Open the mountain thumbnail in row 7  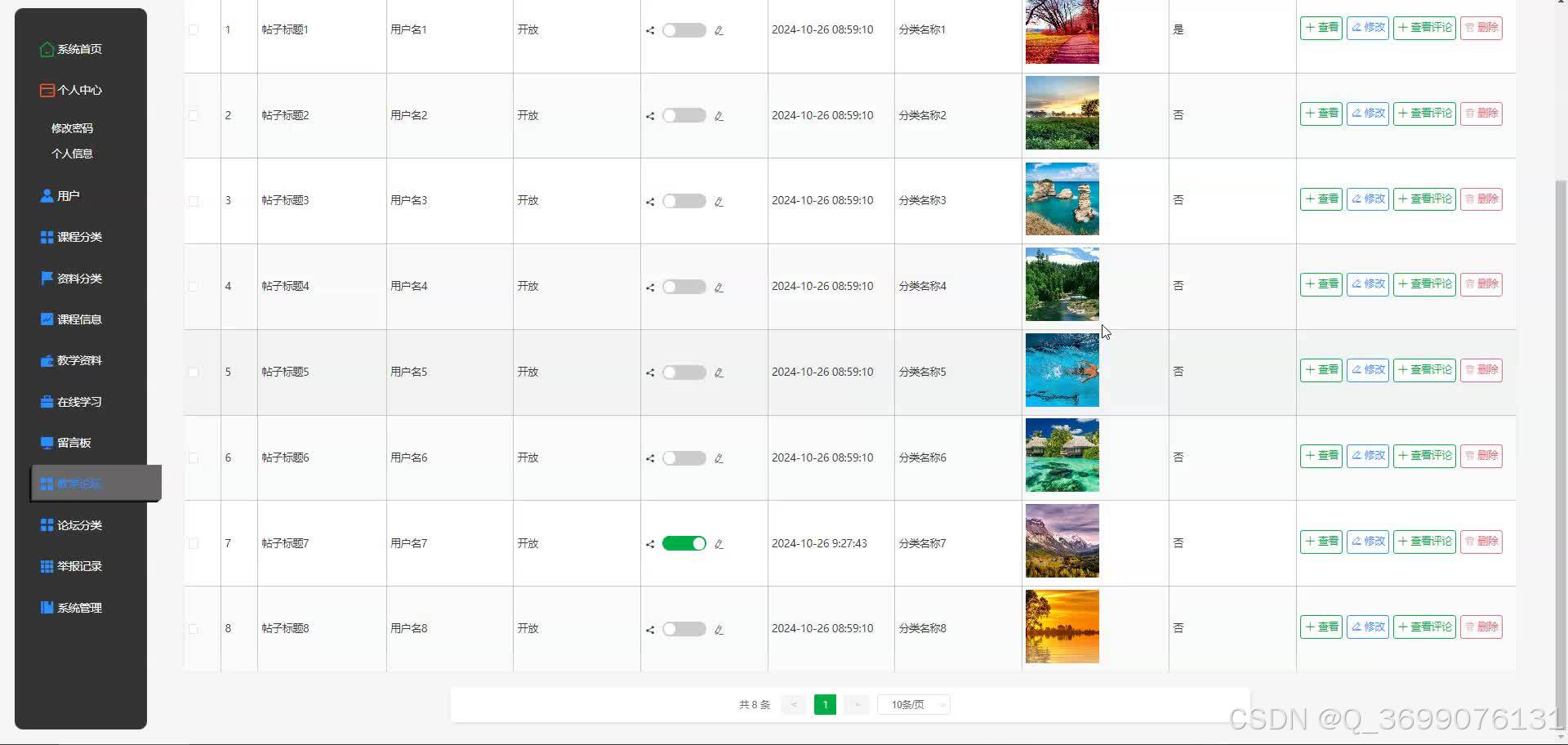point(1062,541)
